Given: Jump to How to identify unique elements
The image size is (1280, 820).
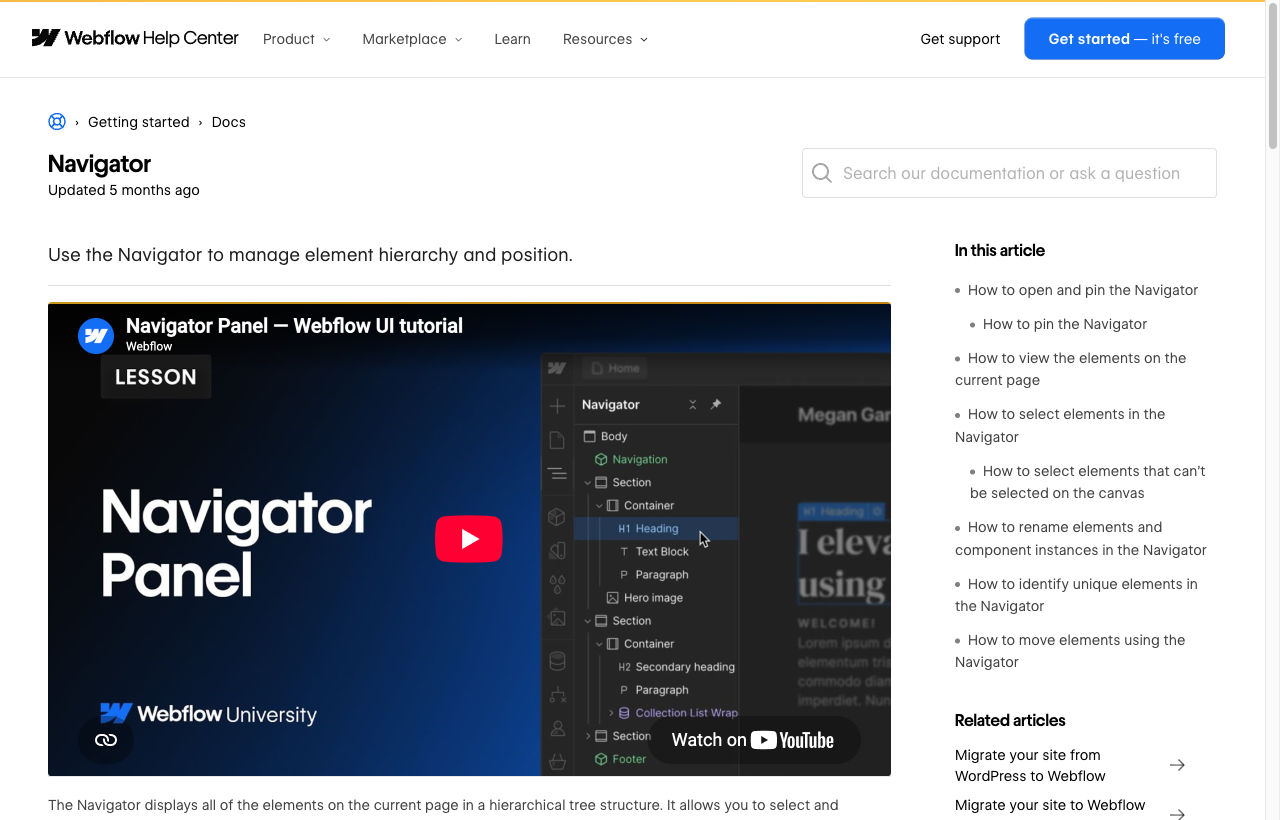Looking at the screenshot, I should point(1076,595).
